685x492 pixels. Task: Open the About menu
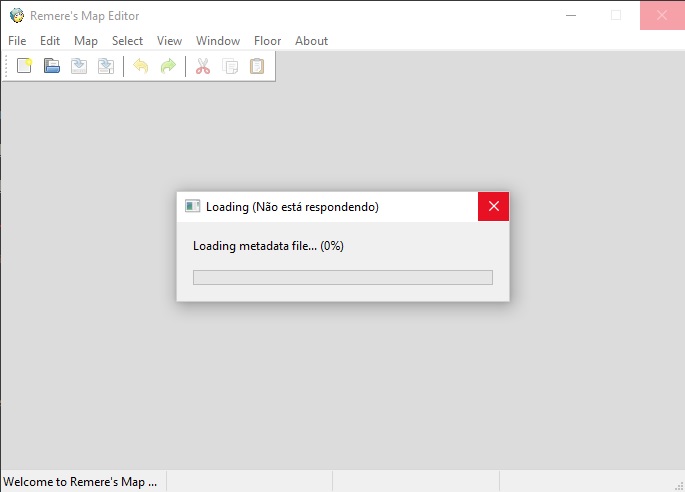(311, 41)
